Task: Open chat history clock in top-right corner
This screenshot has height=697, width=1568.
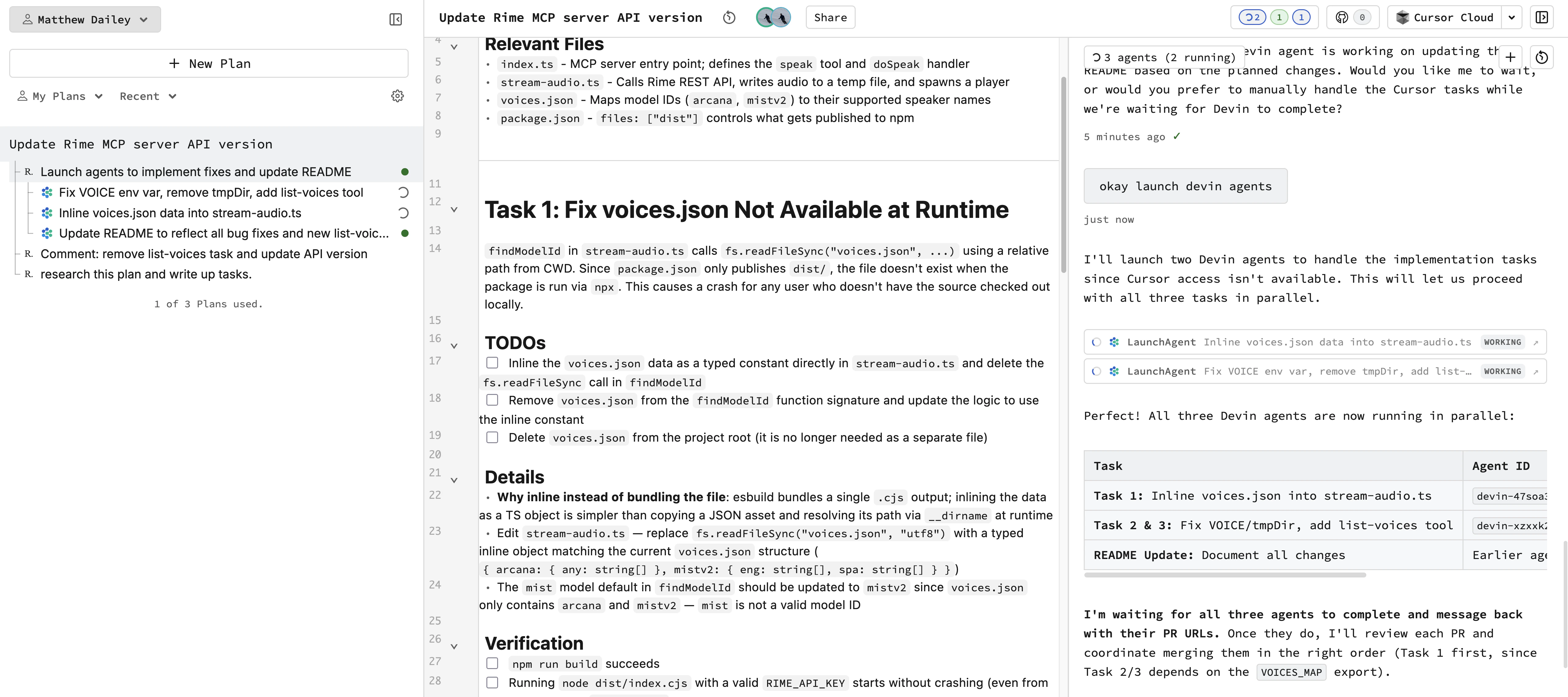Action: tap(1542, 57)
